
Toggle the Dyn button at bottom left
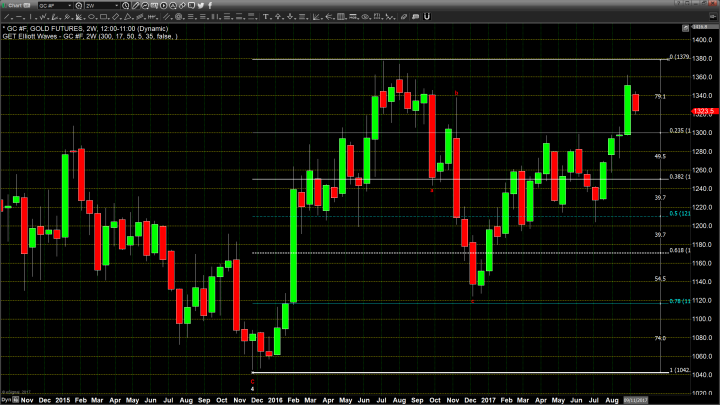pos(5,399)
